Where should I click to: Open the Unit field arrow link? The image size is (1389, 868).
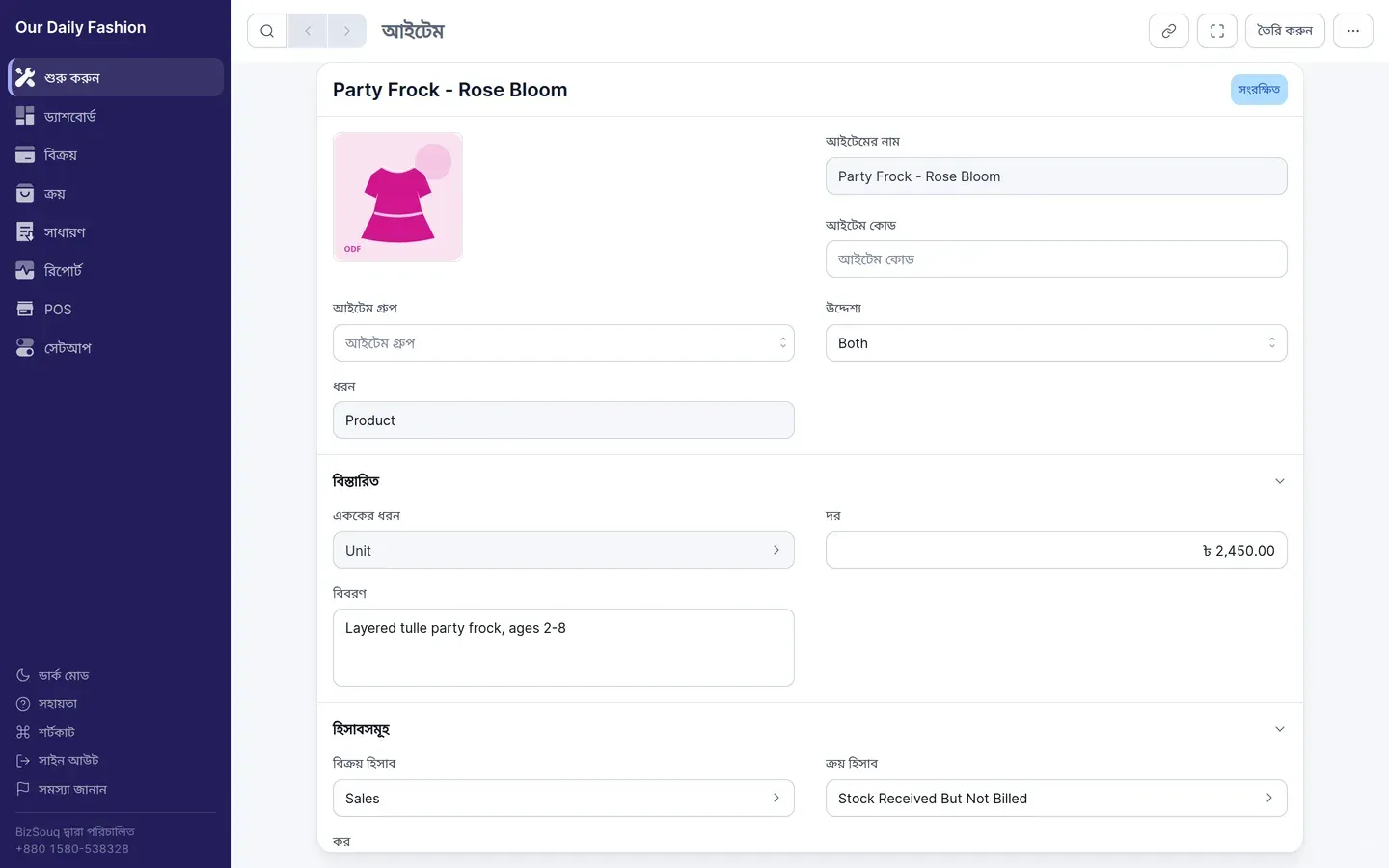[776, 550]
